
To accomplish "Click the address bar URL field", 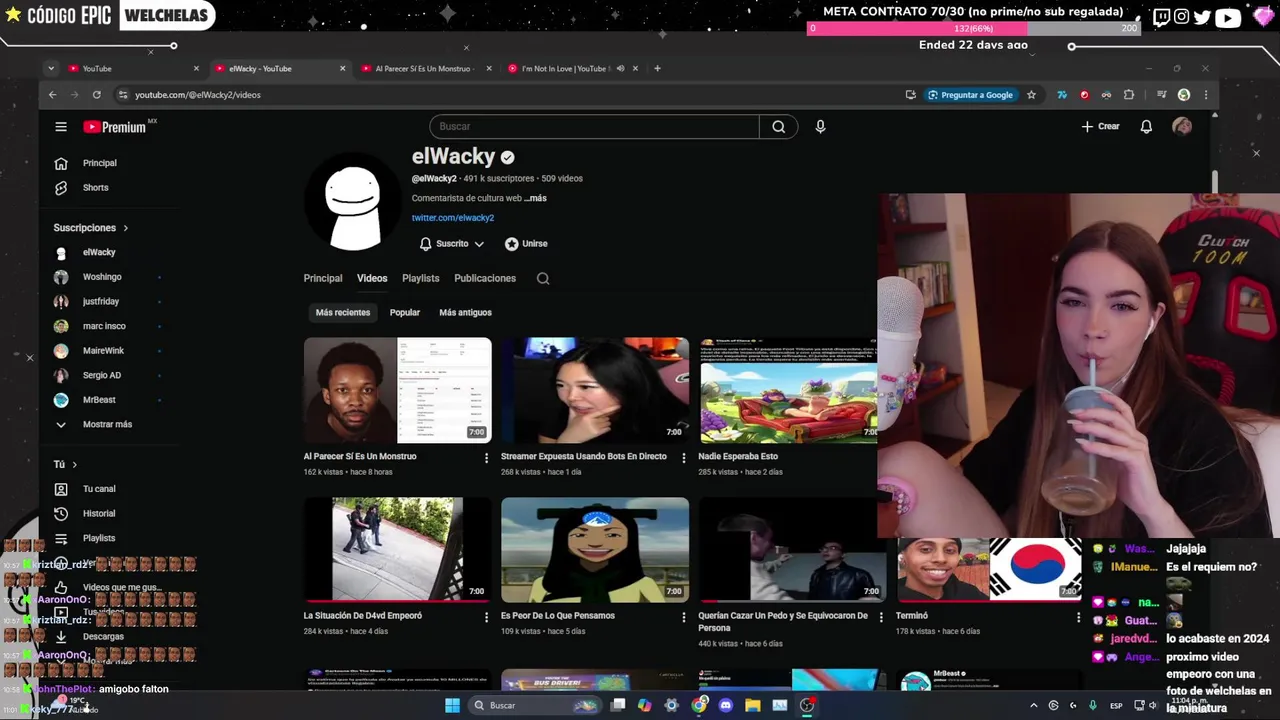I will (x=500, y=95).
